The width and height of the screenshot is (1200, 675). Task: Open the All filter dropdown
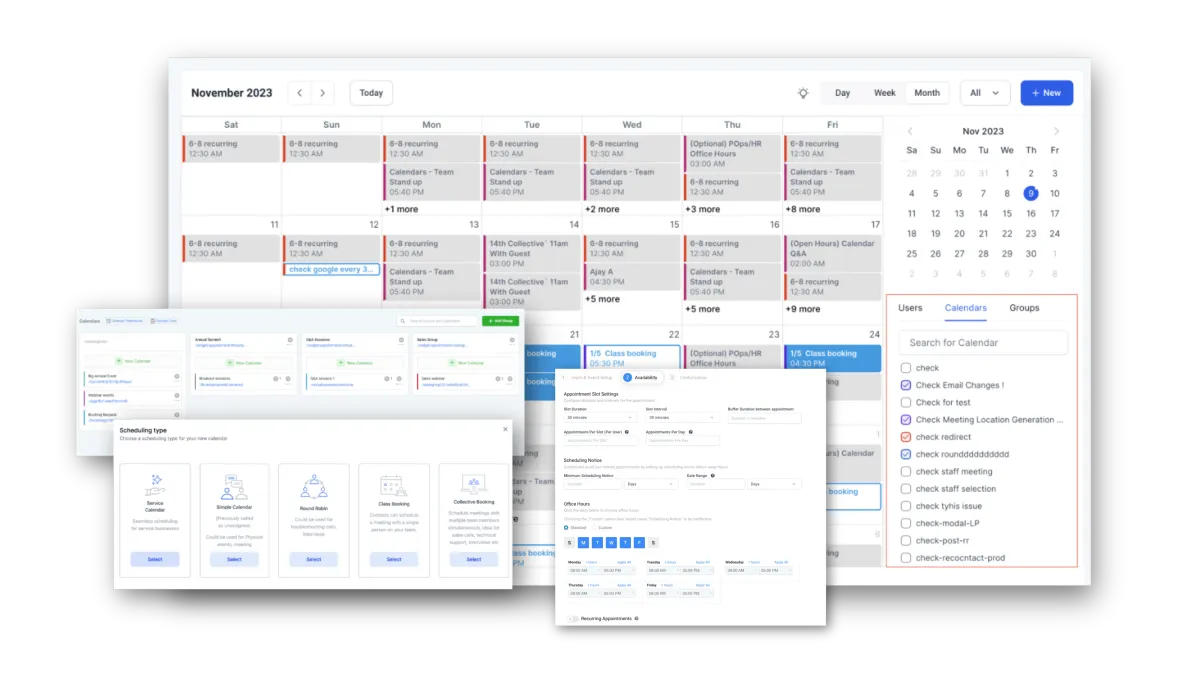985,93
